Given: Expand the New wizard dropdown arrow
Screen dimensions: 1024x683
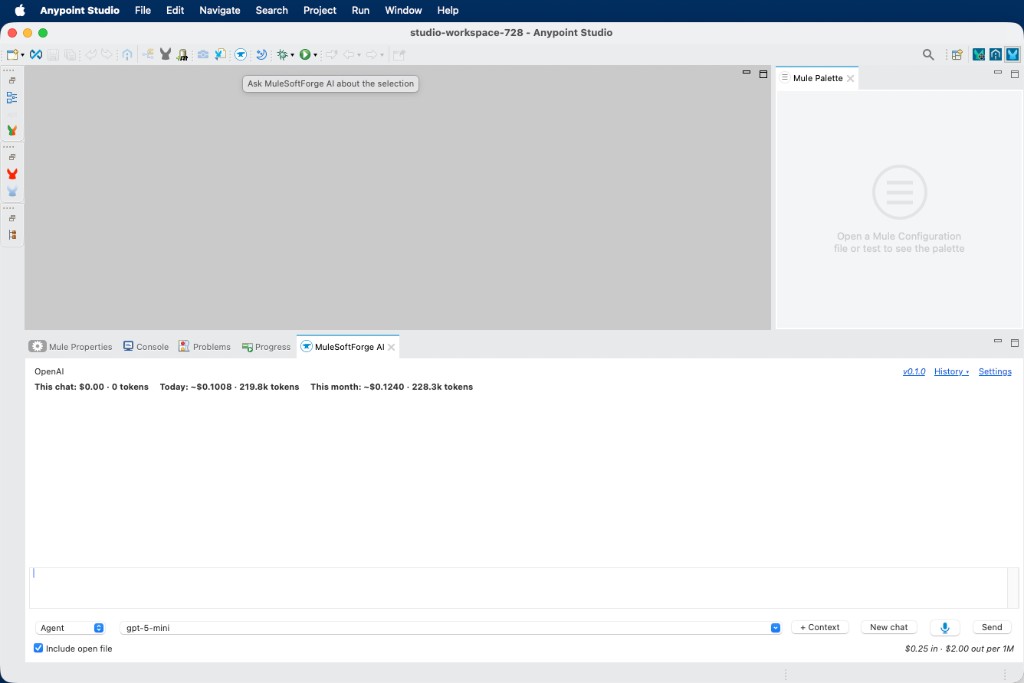Looking at the screenshot, I should pyautogui.click(x=22, y=55).
